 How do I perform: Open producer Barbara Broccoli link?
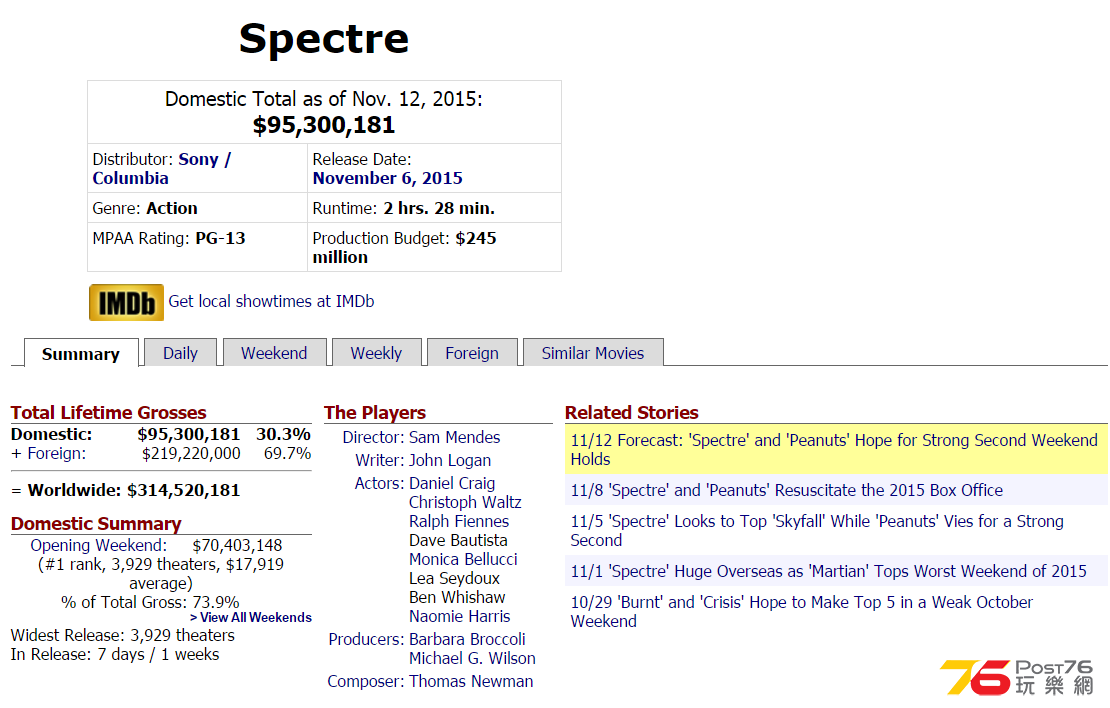point(467,639)
